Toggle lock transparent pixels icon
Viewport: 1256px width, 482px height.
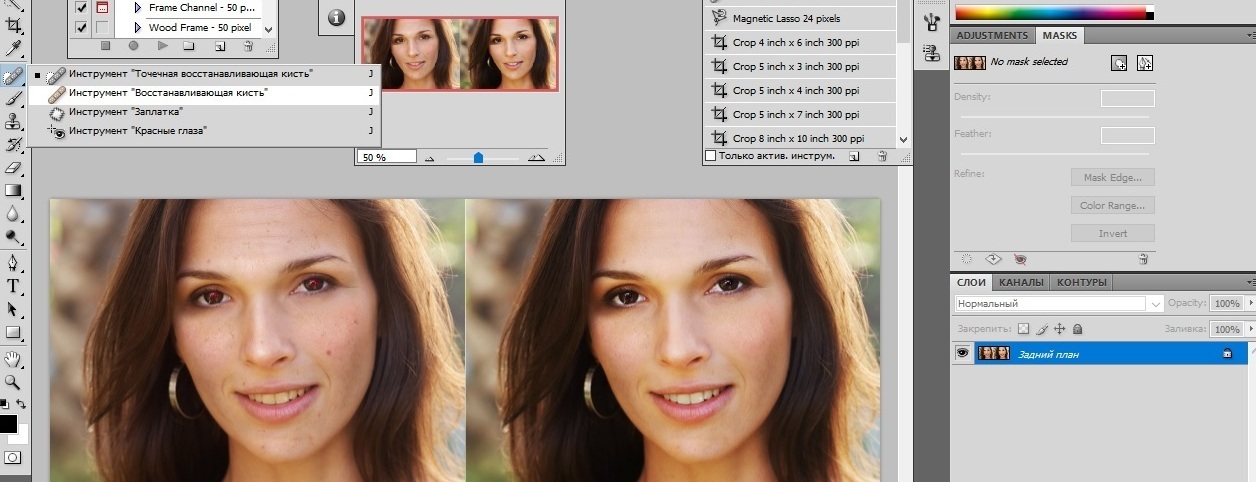[x=1023, y=328]
